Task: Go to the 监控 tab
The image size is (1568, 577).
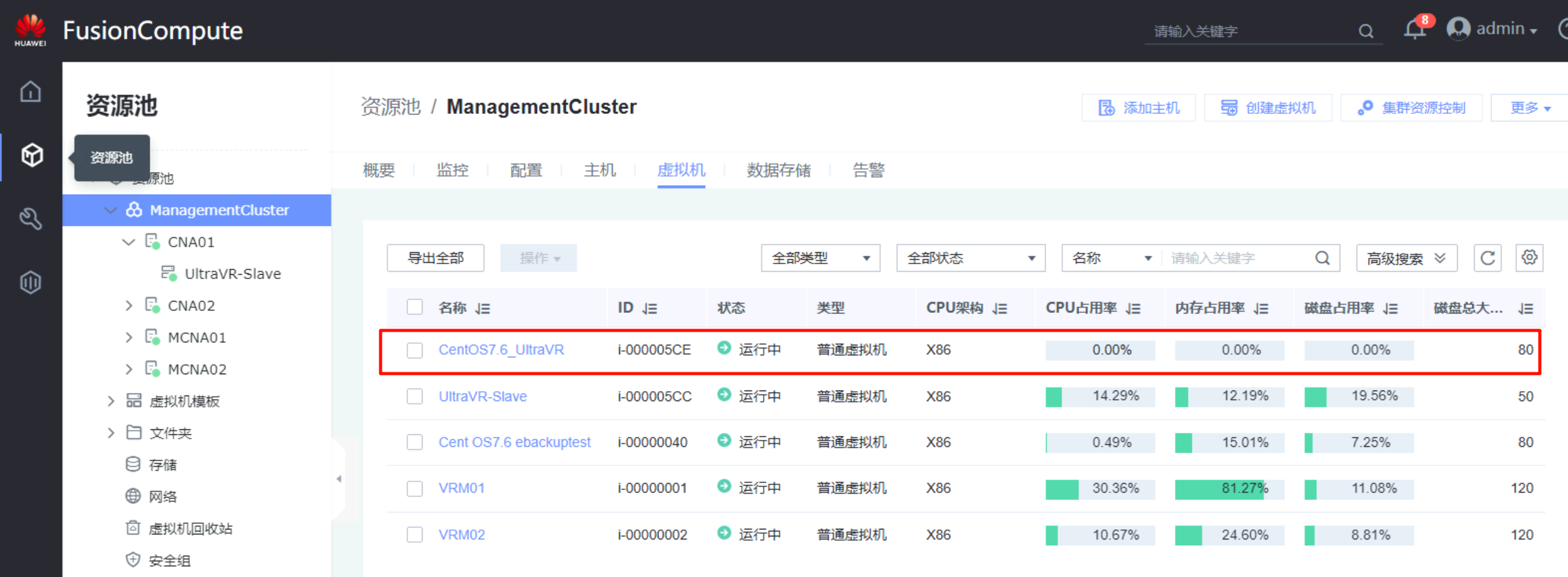Action: point(452,170)
